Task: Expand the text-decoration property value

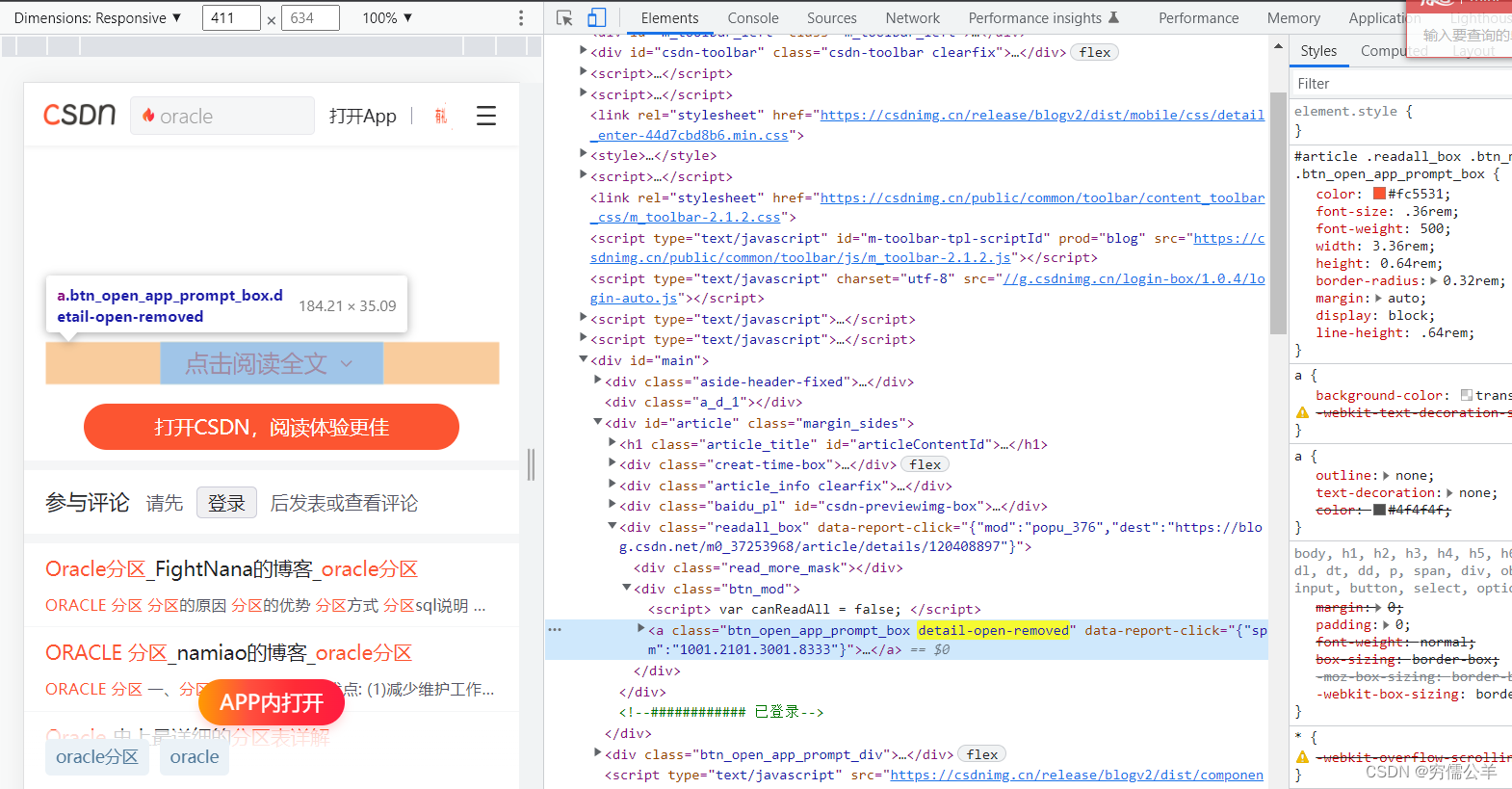Action: (1449, 492)
